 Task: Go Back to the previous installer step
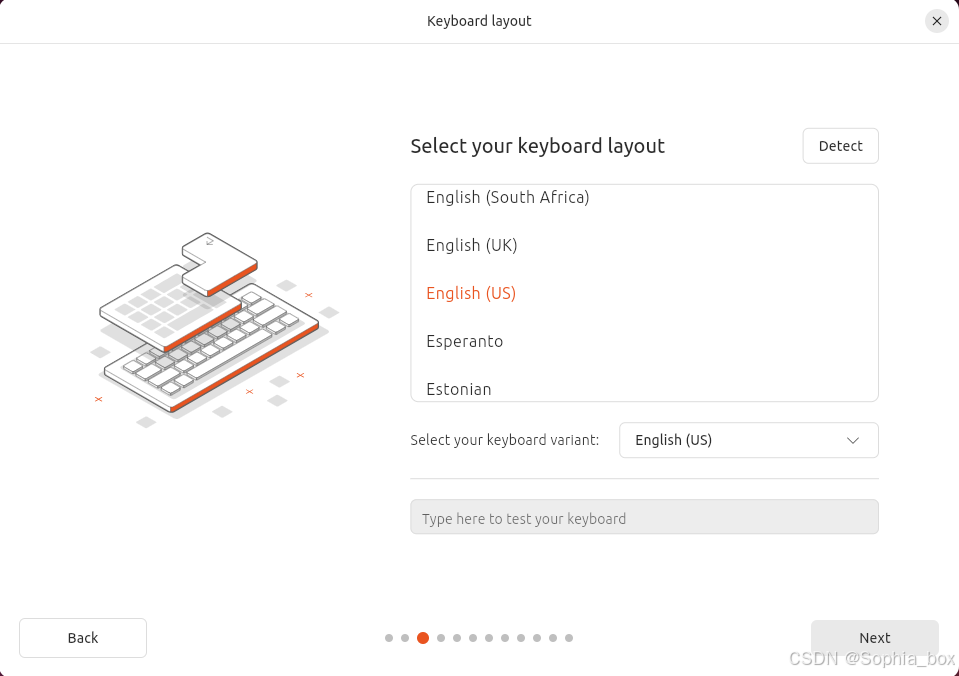[83, 638]
